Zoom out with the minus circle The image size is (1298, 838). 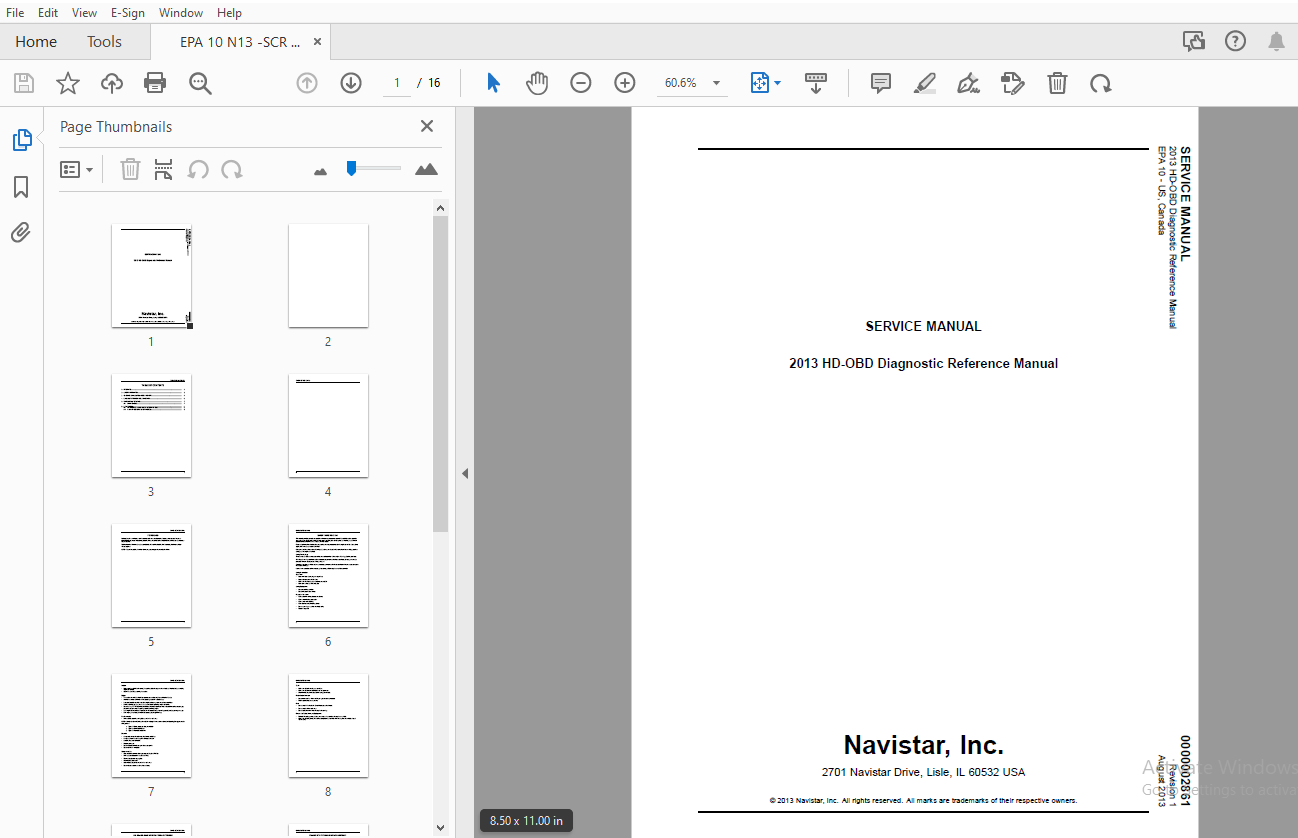[581, 83]
